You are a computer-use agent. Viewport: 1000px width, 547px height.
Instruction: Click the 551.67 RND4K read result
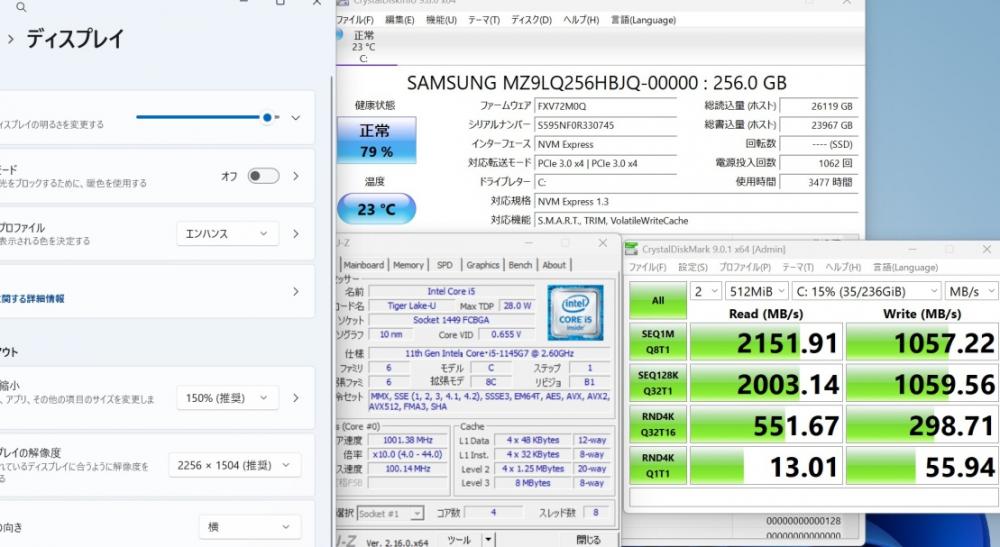point(766,425)
